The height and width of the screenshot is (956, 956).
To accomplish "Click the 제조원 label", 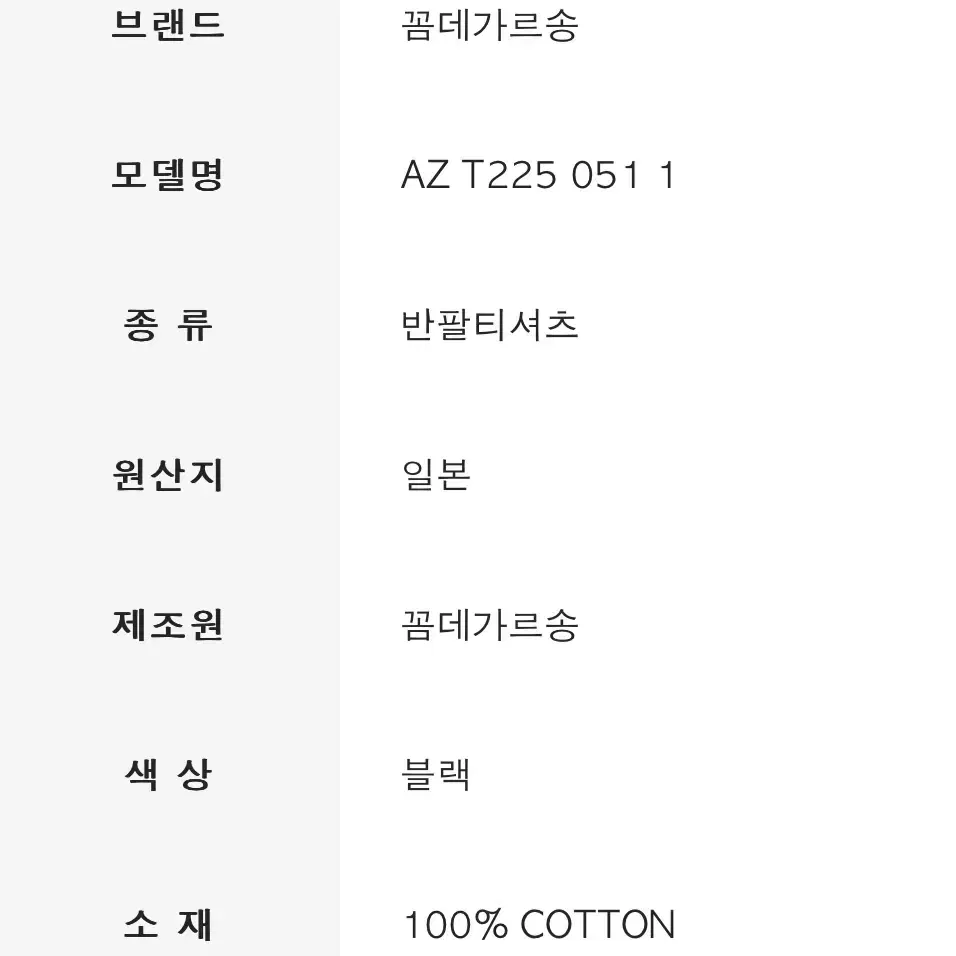I will click(x=168, y=625).
